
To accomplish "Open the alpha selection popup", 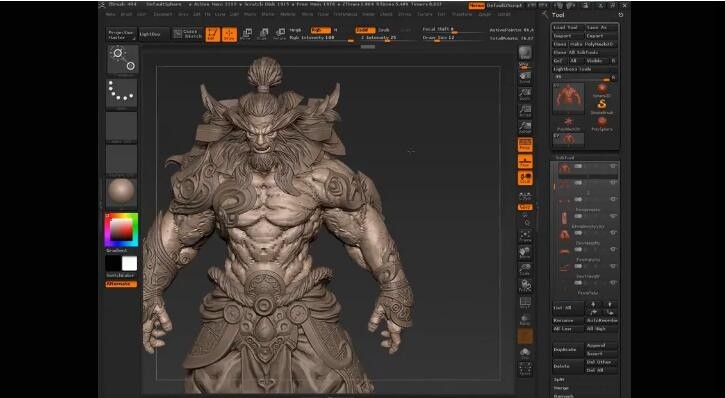I will pyautogui.click(x=122, y=126).
